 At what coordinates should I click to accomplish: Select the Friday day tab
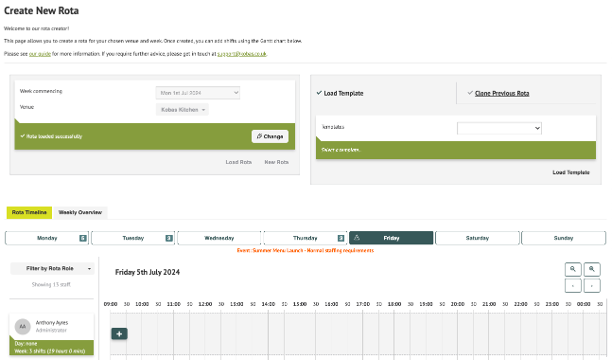[x=391, y=238]
